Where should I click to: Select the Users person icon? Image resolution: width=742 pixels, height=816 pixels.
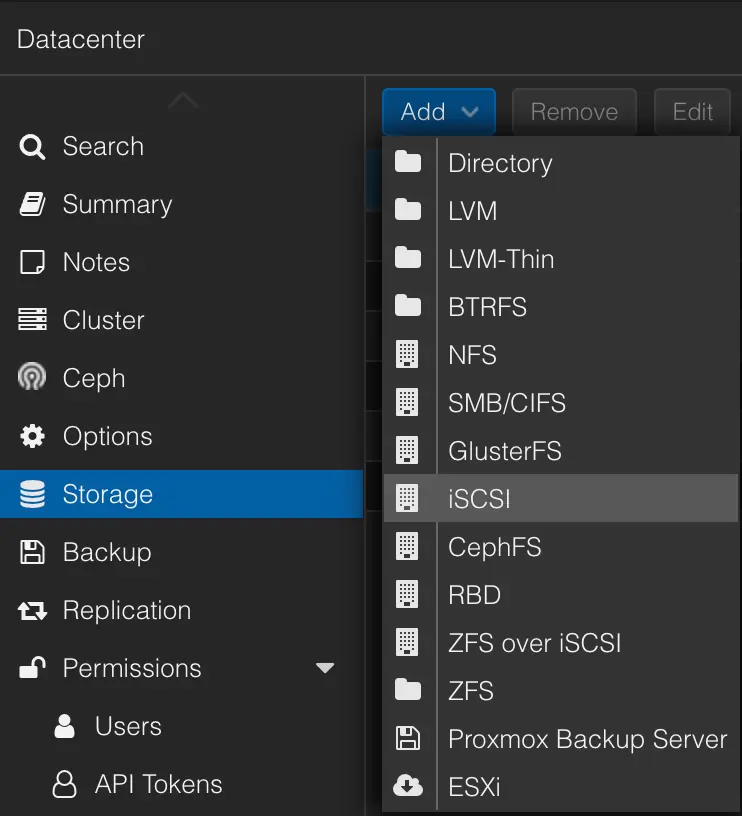pyautogui.click(x=63, y=726)
